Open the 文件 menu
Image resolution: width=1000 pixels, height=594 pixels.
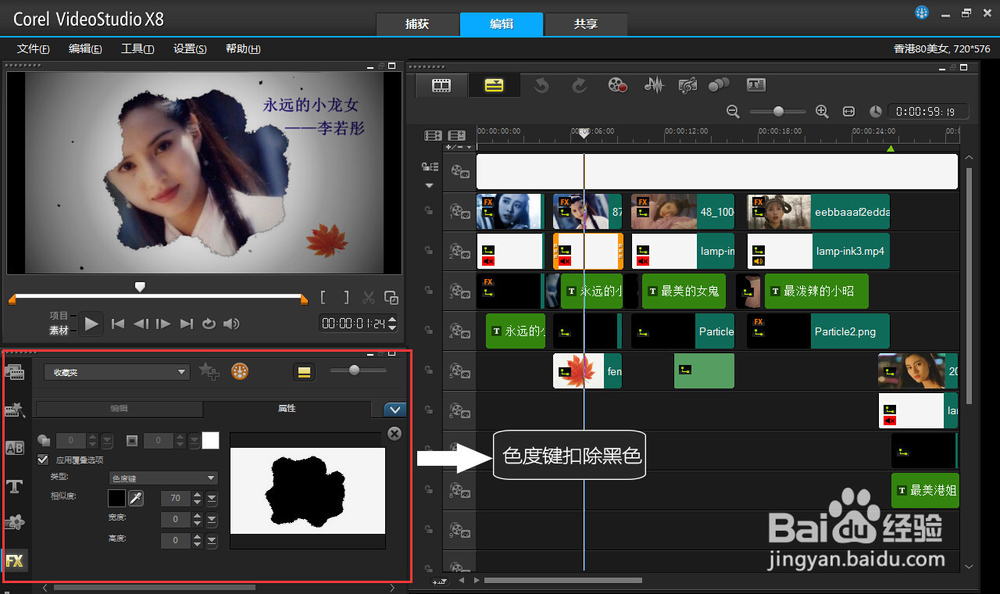33,49
